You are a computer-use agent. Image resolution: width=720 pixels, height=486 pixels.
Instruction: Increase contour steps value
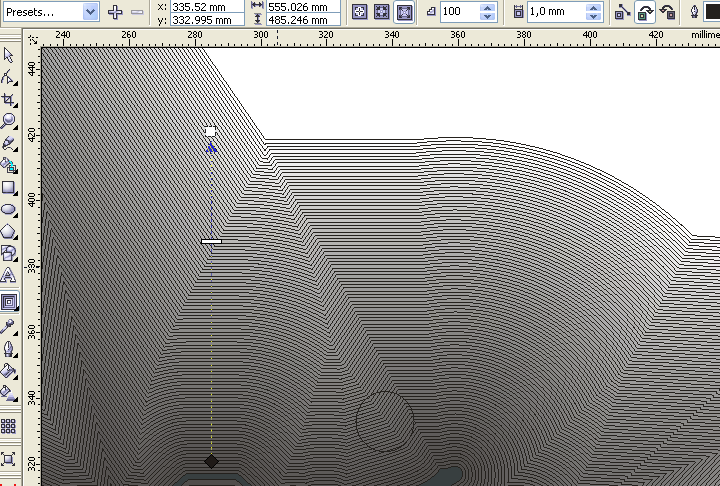tap(488, 7)
